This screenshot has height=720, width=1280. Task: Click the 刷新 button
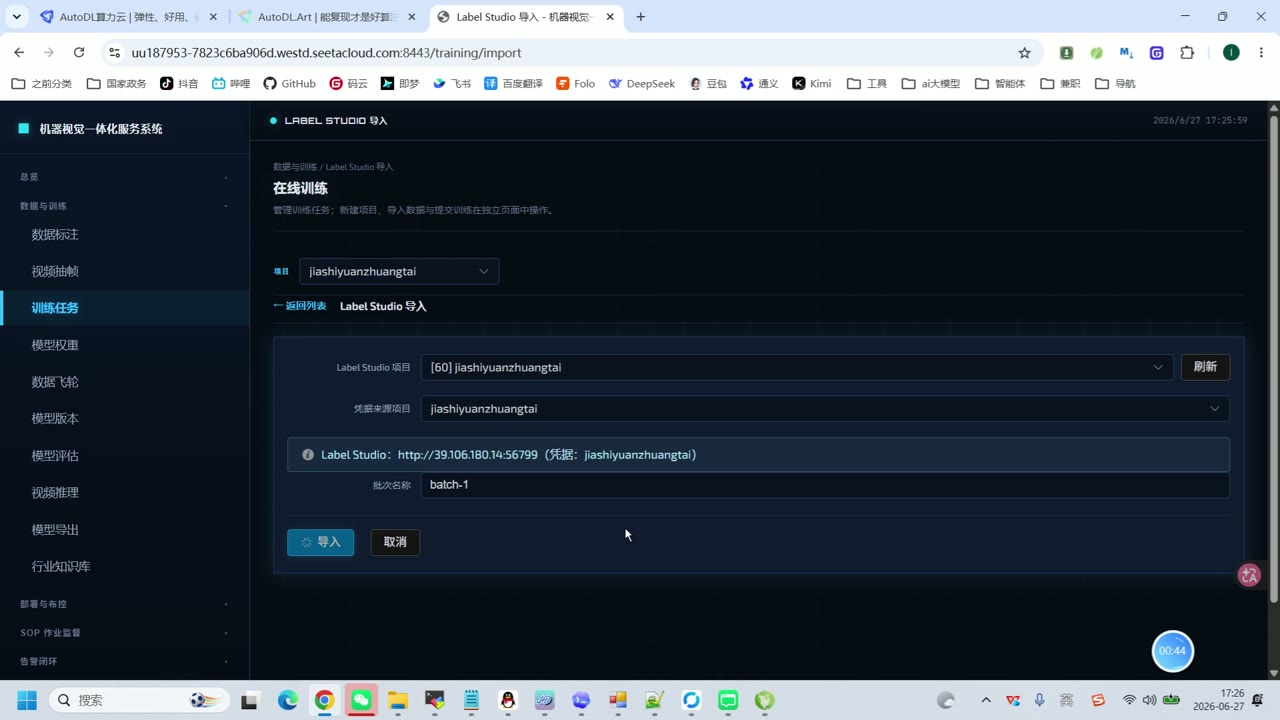[x=1205, y=367]
